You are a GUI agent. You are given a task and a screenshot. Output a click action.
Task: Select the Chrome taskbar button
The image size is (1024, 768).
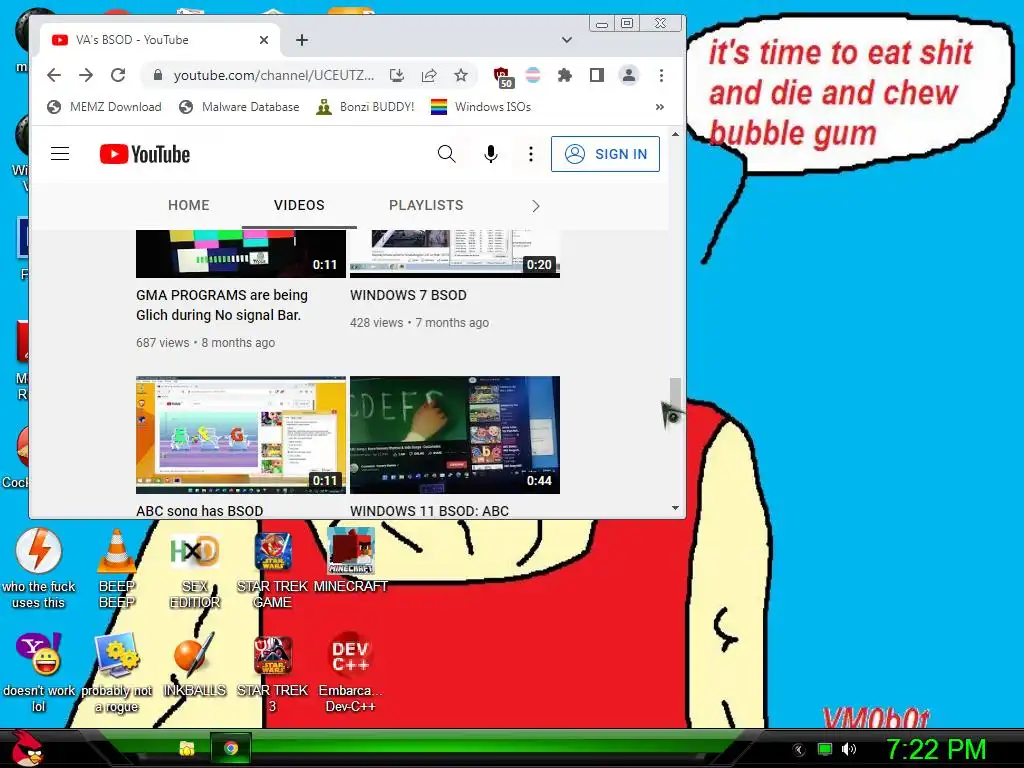coord(231,748)
